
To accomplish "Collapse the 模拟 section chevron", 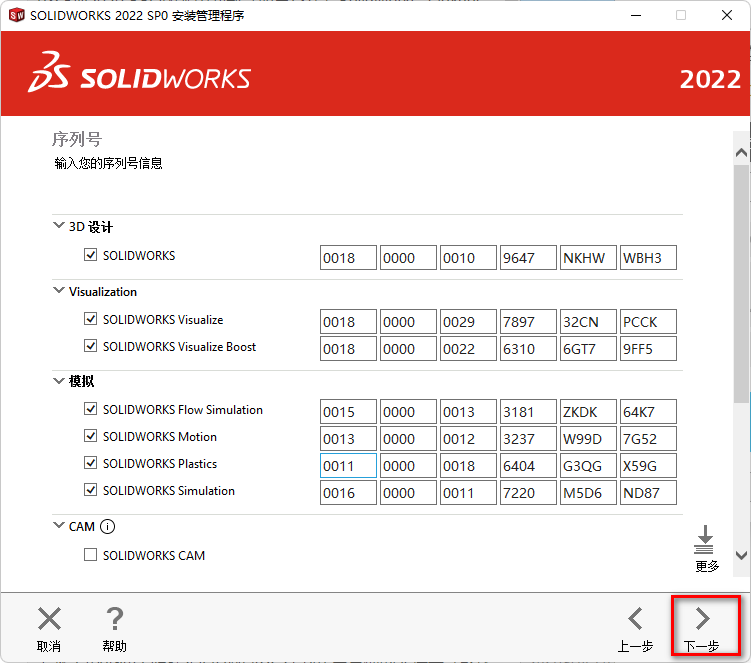I will 58,381.
